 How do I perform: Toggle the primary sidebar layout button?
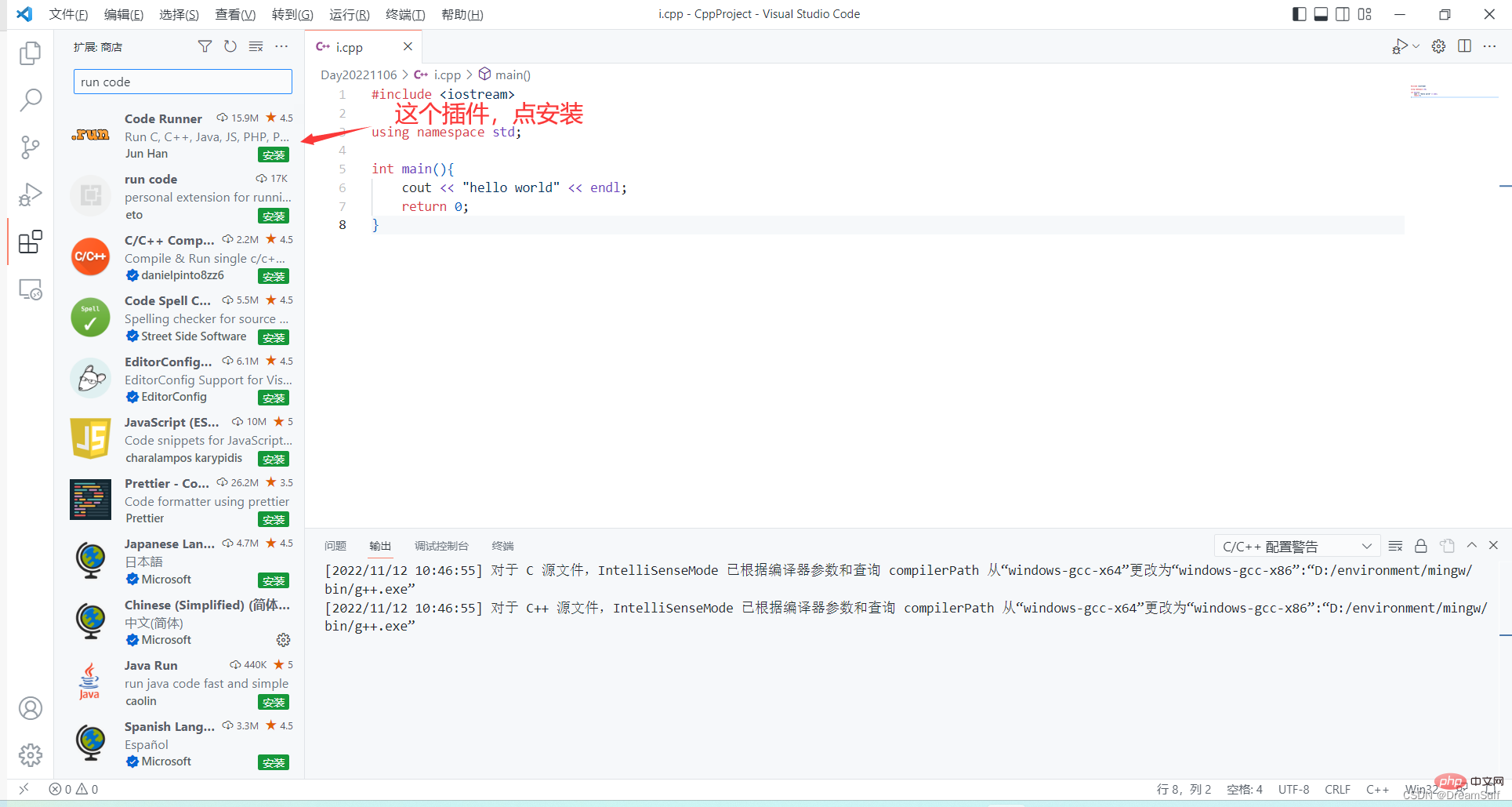(1299, 14)
